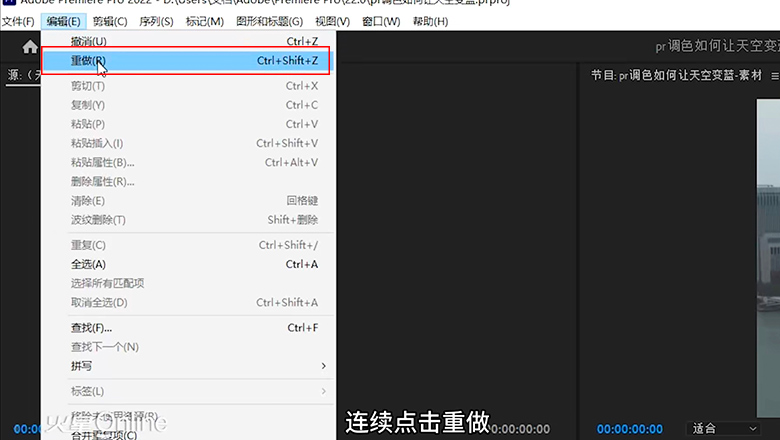This screenshot has width=780, height=440.
Task: Select the 粘贴(P) menu entry
Action: coord(188,124)
